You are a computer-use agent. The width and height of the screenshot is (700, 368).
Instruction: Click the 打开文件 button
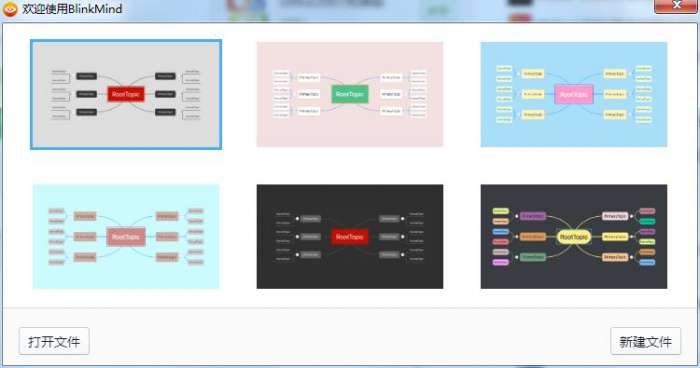[x=54, y=341]
